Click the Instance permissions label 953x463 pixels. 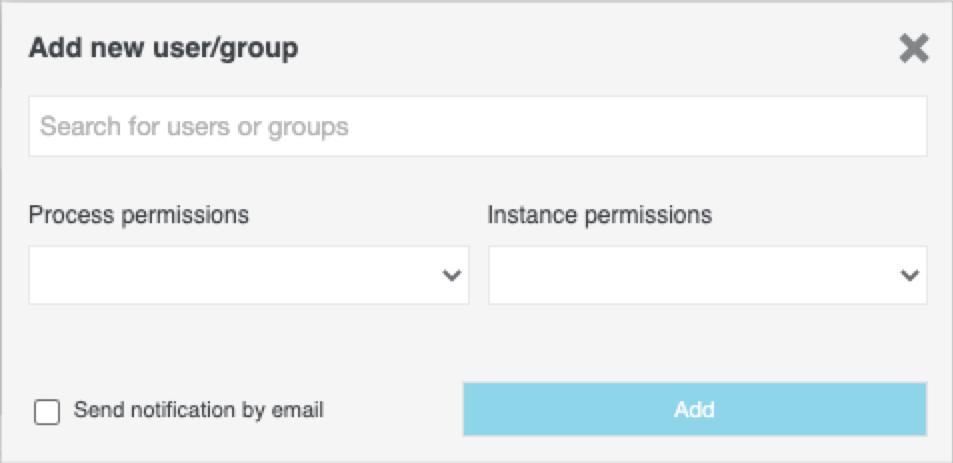pos(599,215)
